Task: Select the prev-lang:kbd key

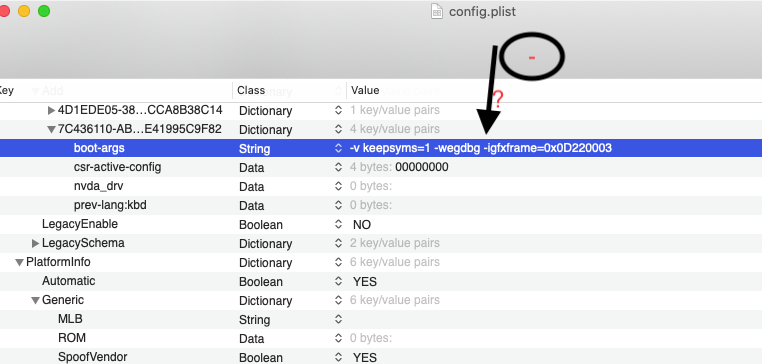Action: pos(110,205)
